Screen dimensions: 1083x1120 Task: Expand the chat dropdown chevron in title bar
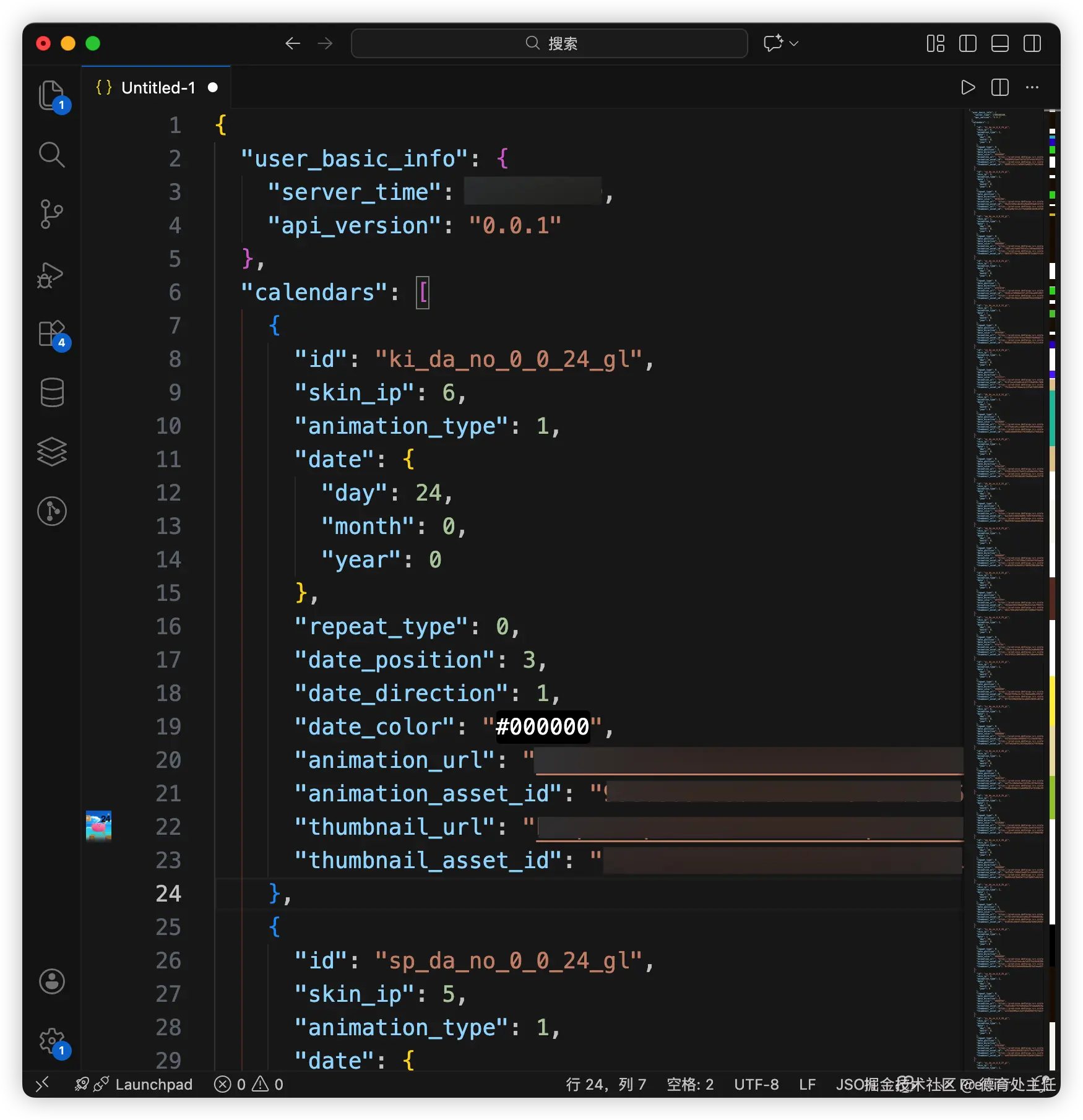(x=794, y=43)
